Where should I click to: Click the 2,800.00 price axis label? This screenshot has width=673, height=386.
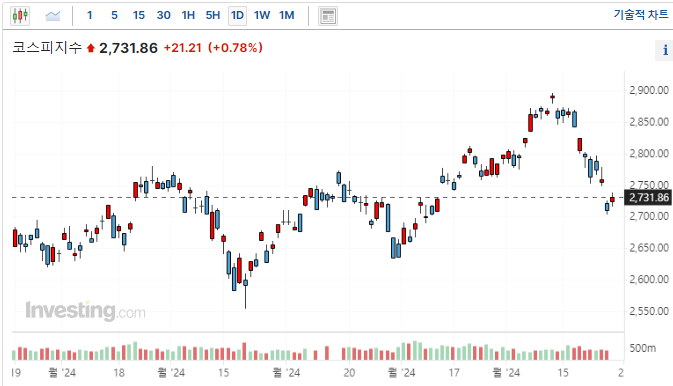pos(649,153)
